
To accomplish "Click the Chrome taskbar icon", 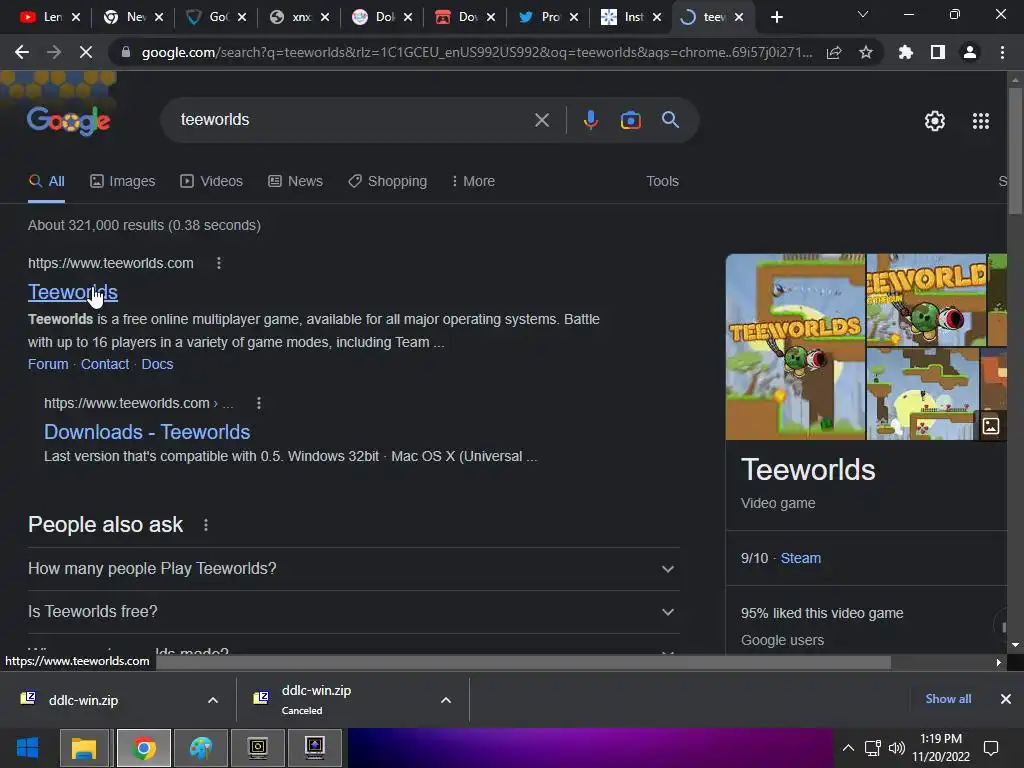I will coord(144,748).
